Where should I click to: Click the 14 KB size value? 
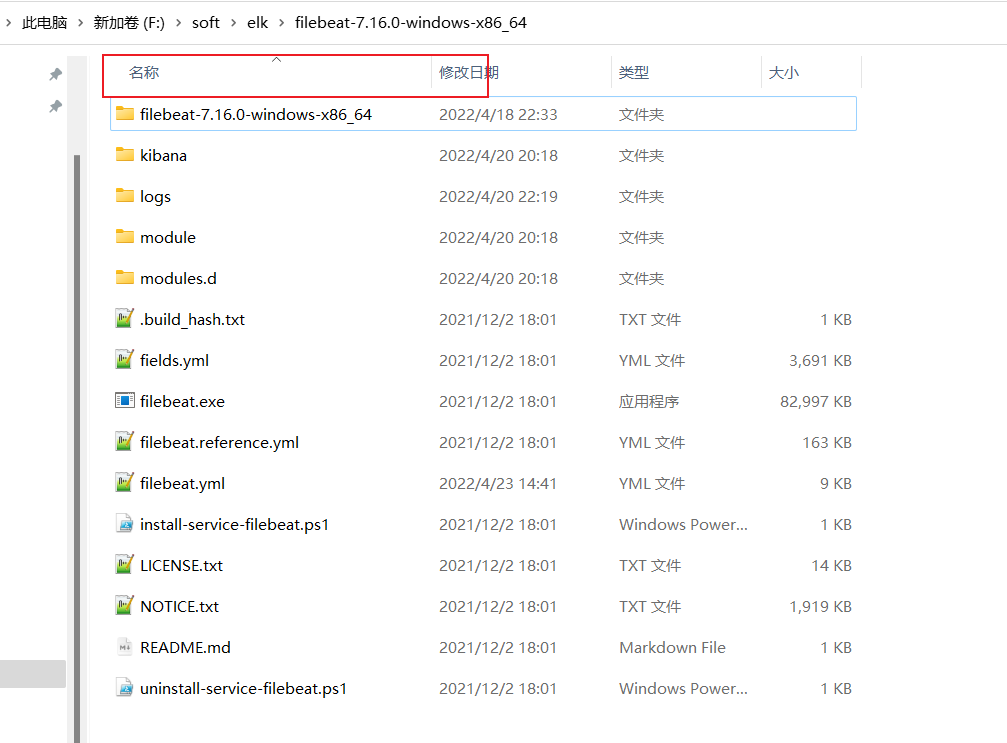(x=832, y=566)
